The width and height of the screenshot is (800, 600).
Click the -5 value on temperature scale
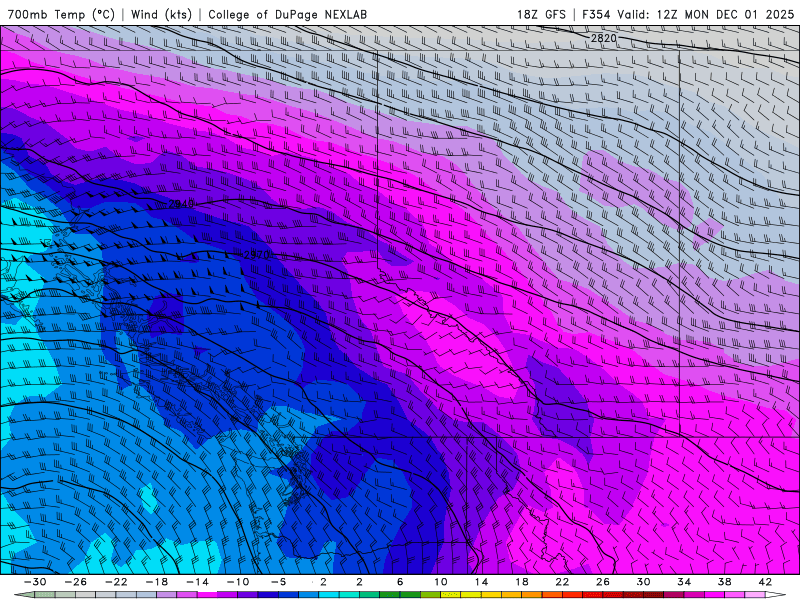point(278,582)
